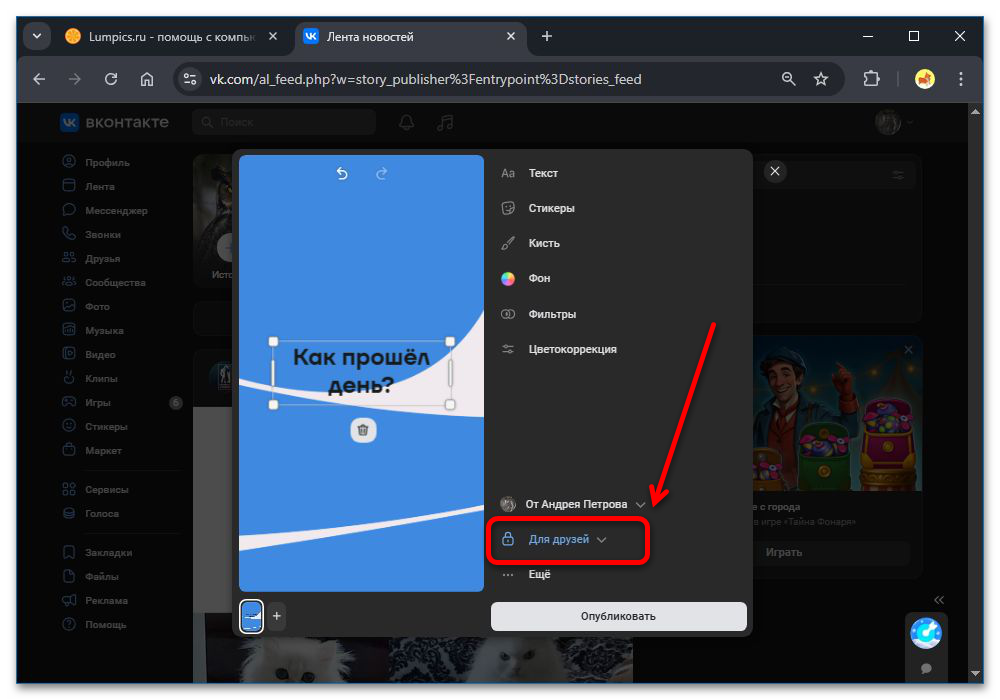
Task: Open the Filters (Фильтры) tool
Action: pos(551,314)
